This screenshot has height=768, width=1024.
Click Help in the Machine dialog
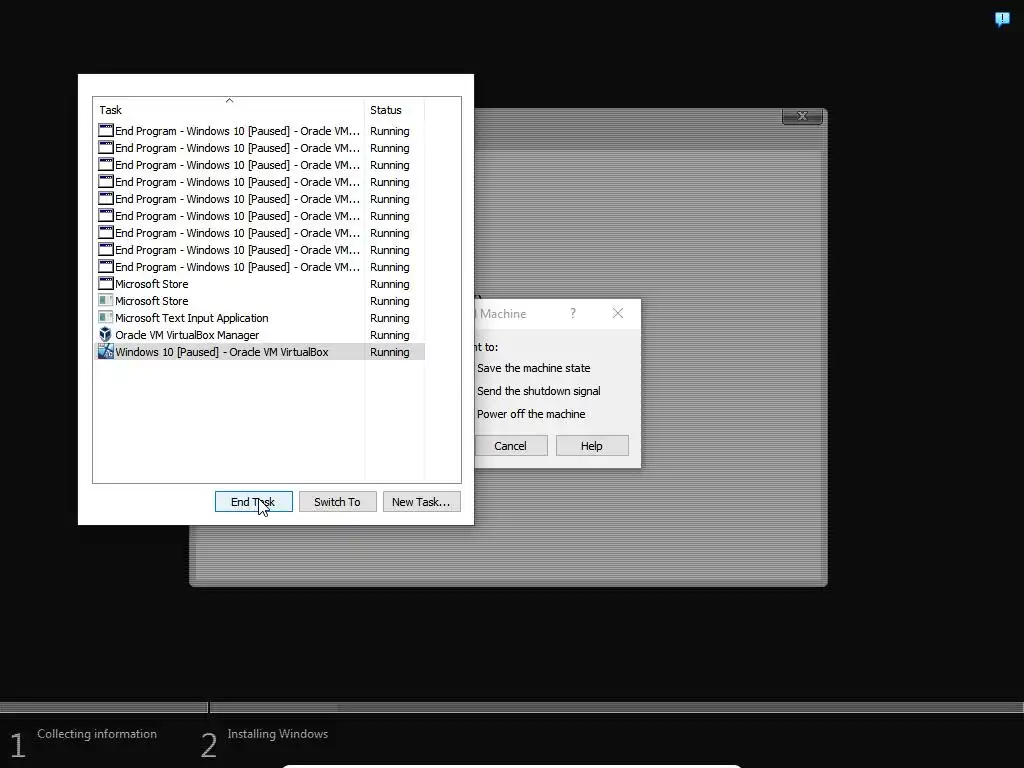click(592, 445)
